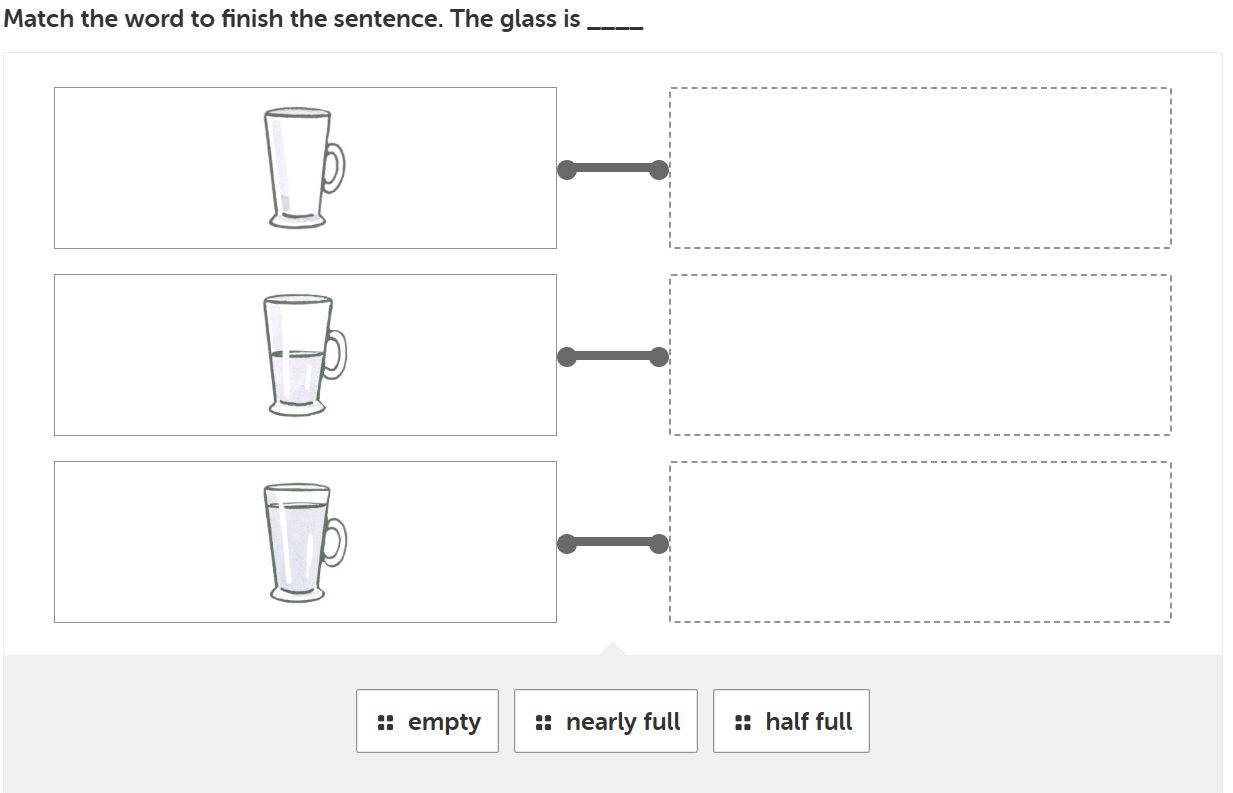Image resolution: width=1233 pixels, height=793 pixels.
Task: Click left connector dot beside the empty glass
Action: [567, 169]
